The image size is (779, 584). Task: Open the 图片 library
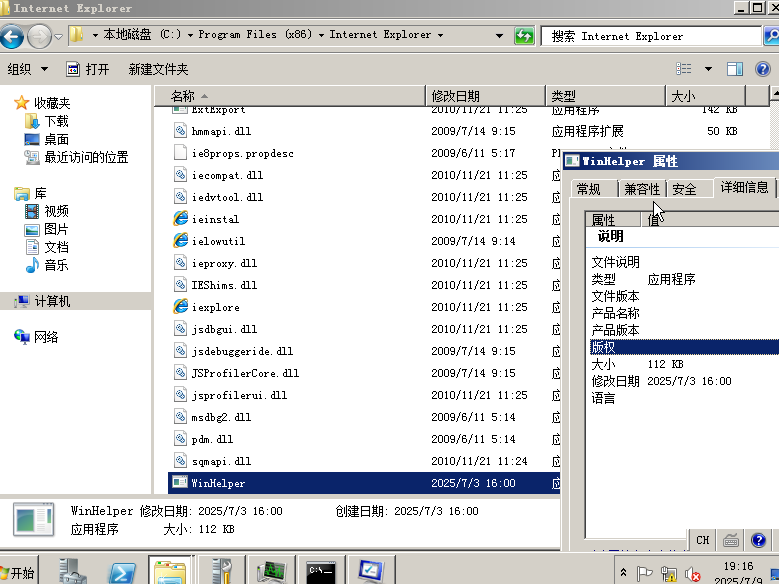coord(56,229)
